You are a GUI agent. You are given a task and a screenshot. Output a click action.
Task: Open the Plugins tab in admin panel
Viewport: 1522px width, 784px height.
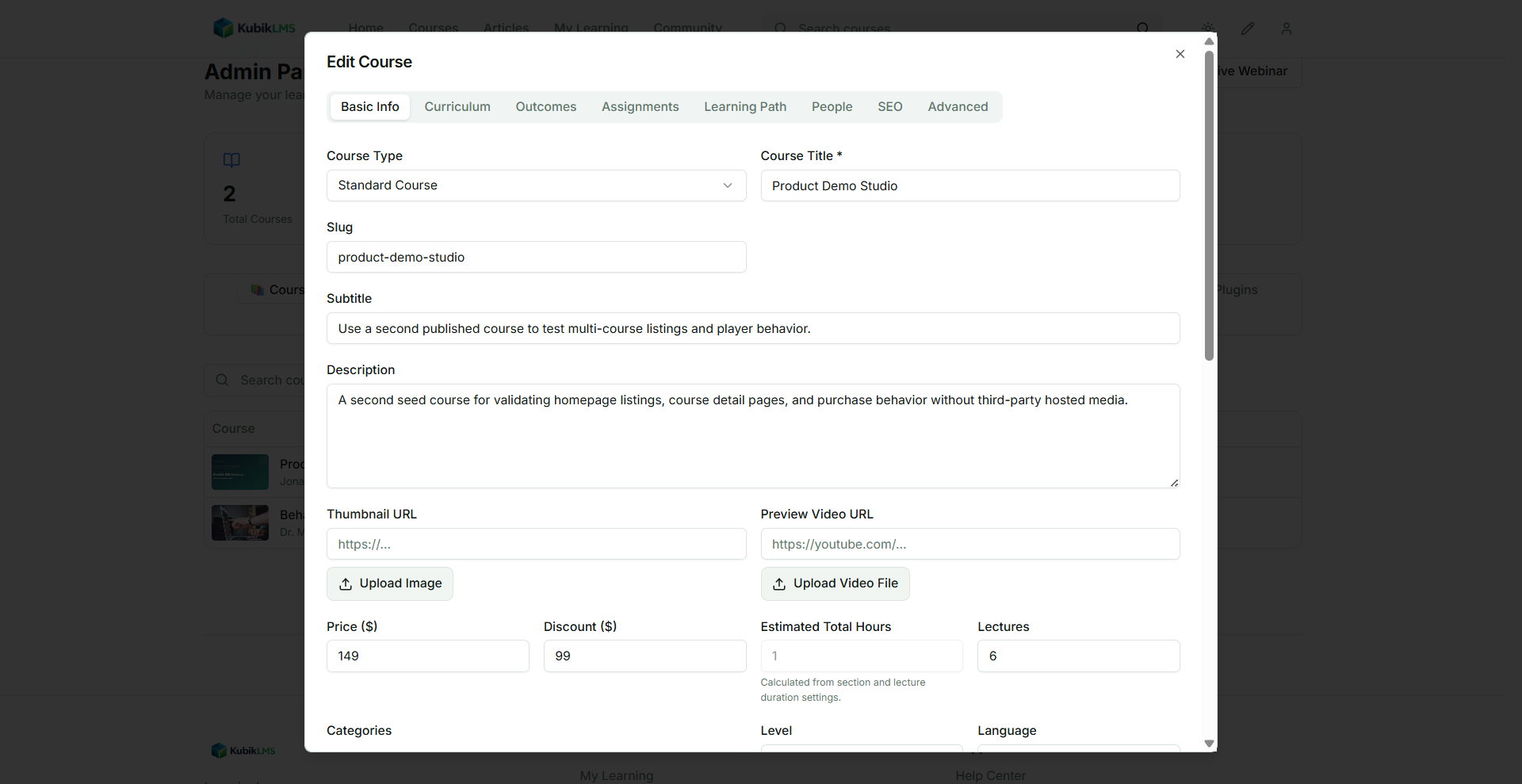coord(1237,289)
